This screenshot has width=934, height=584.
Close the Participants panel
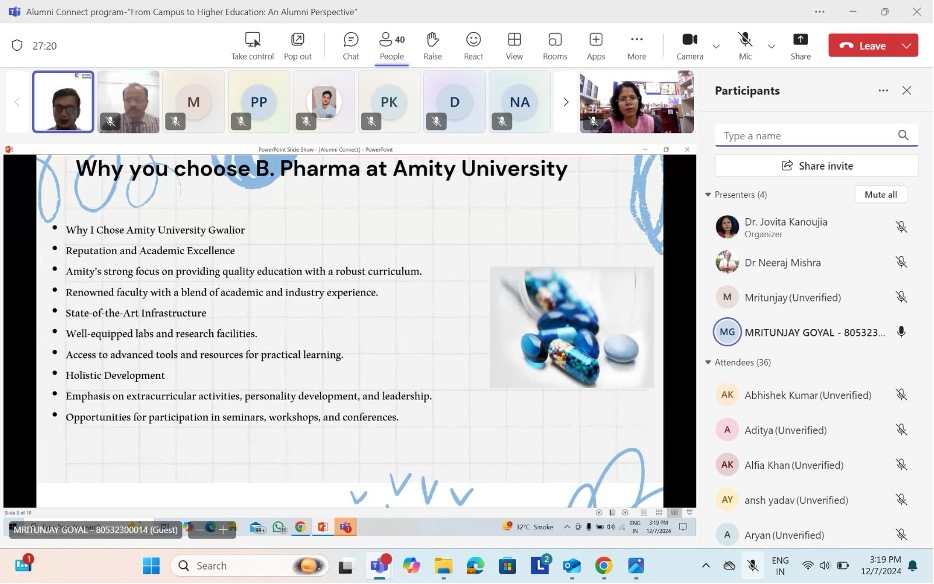[x=907, y=91]
